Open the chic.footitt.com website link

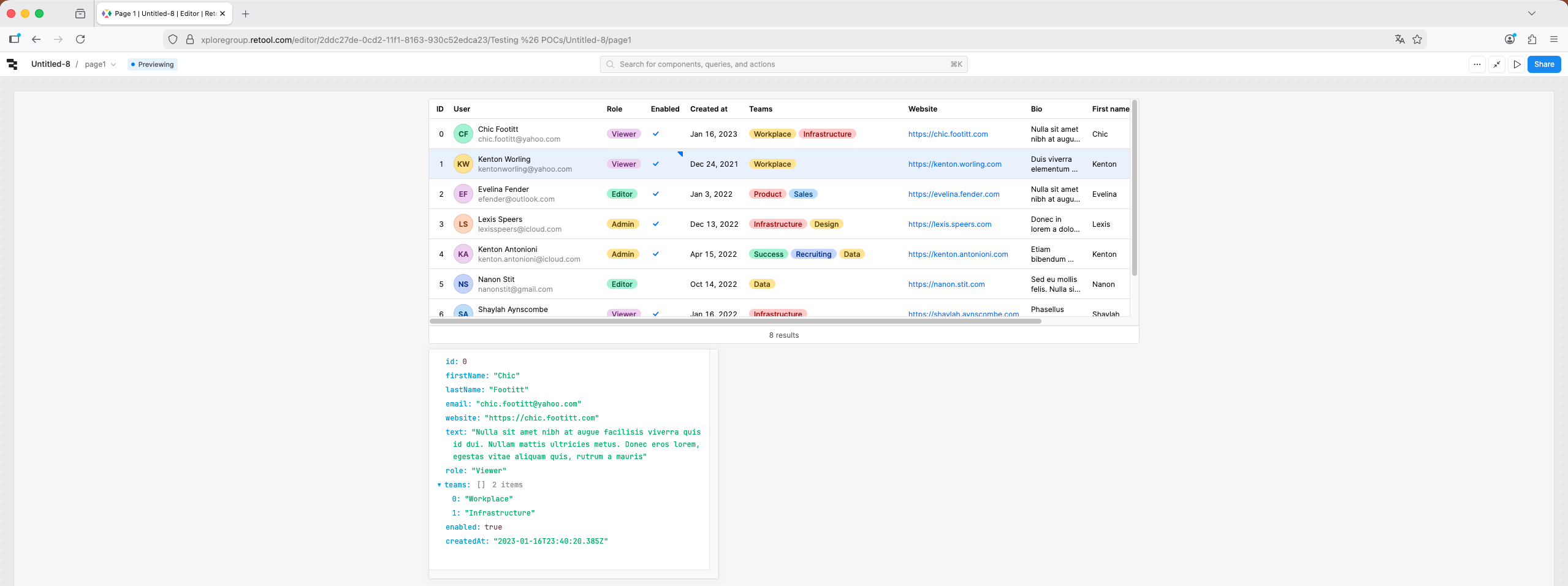pos(948,134)
